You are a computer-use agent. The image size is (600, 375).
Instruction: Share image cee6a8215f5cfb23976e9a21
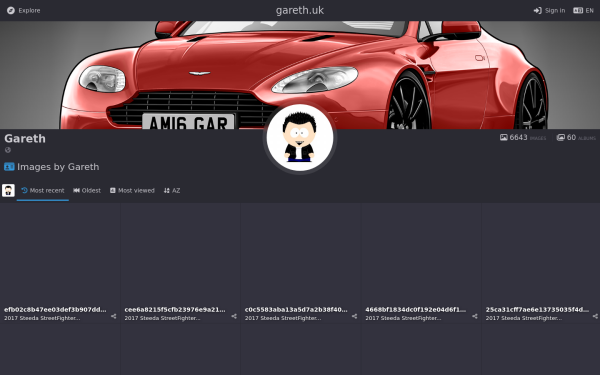[234, 316]
